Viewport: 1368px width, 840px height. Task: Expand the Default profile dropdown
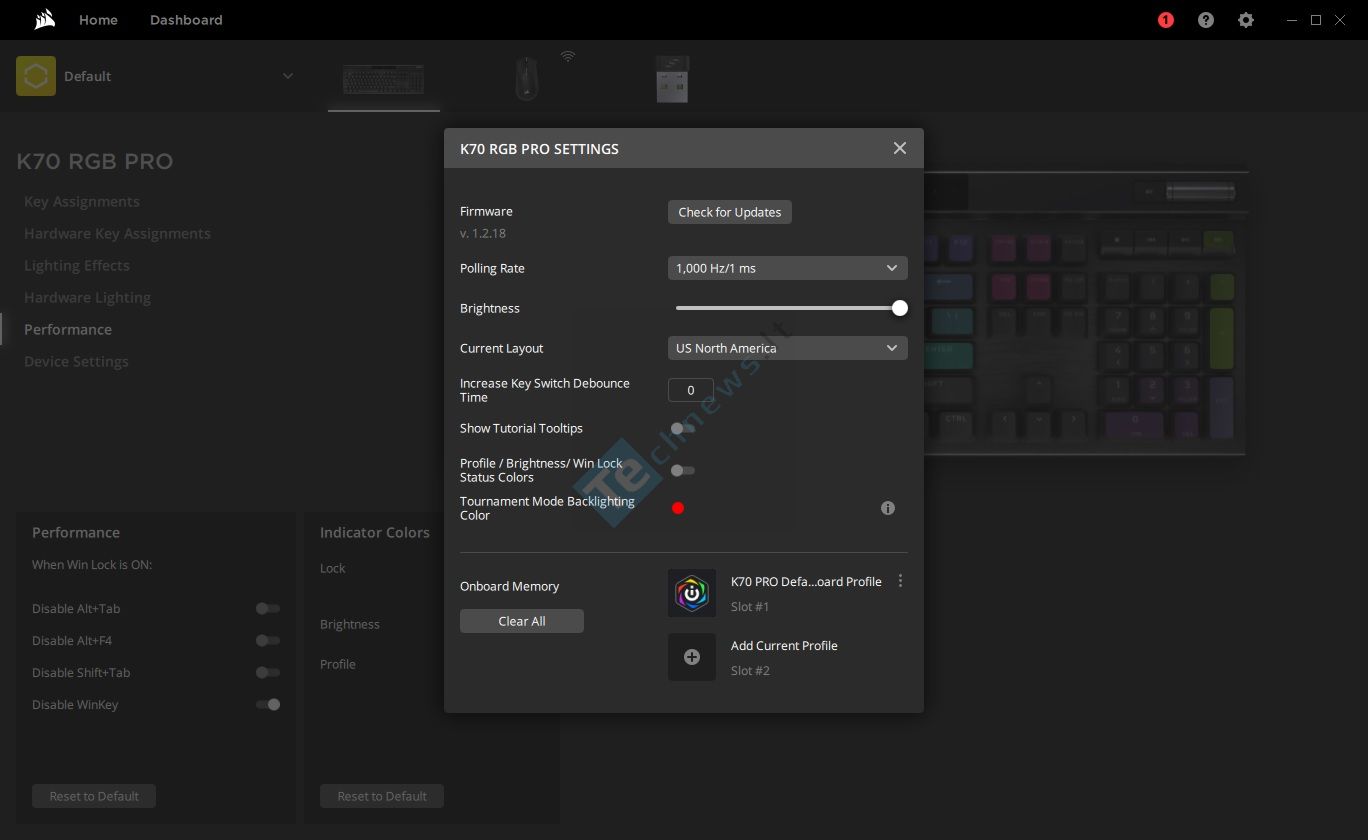(288, 76)
